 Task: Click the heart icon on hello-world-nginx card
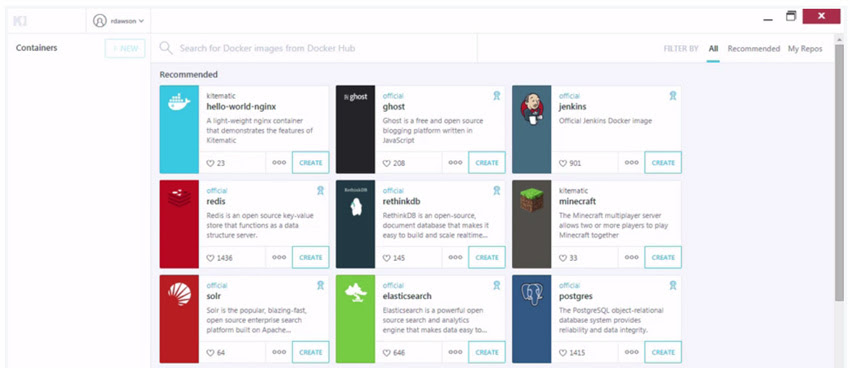[x=210, y=163]
